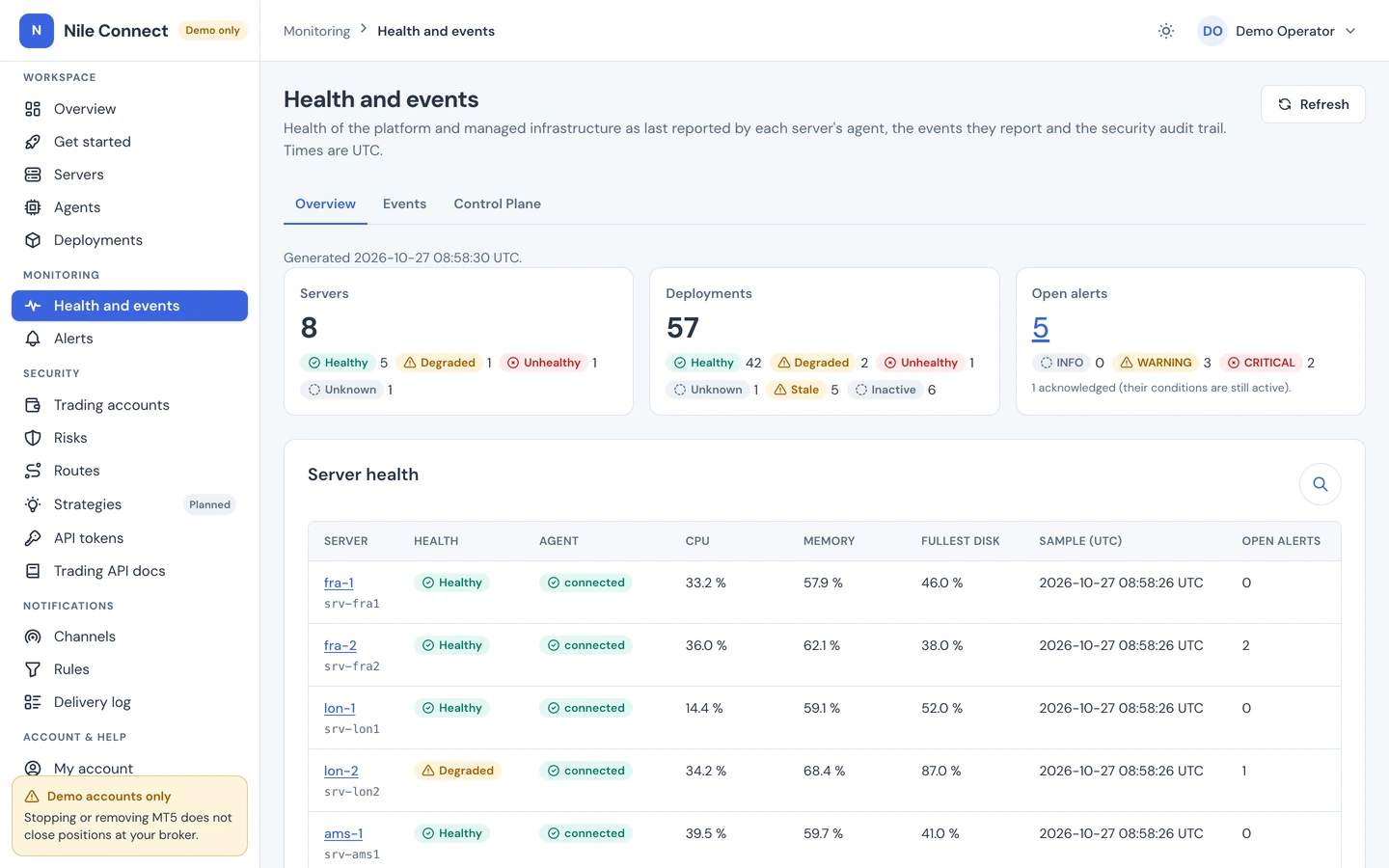Open the fra-2 server link

[x=340, y=645]
